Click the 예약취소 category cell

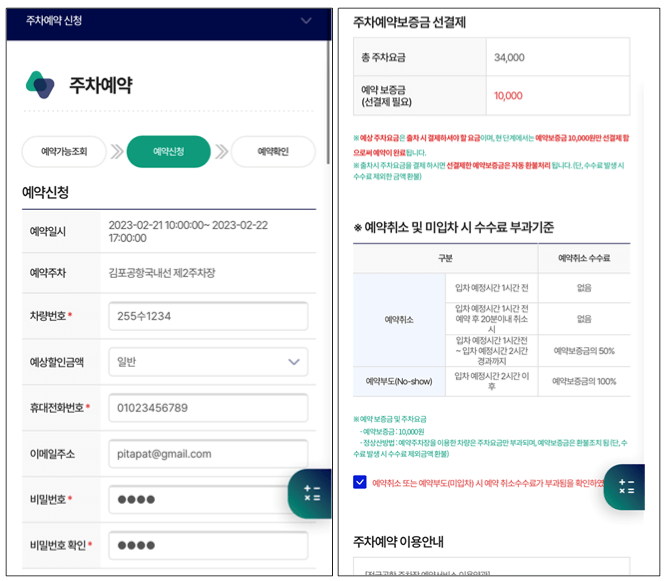coord(399,320)
